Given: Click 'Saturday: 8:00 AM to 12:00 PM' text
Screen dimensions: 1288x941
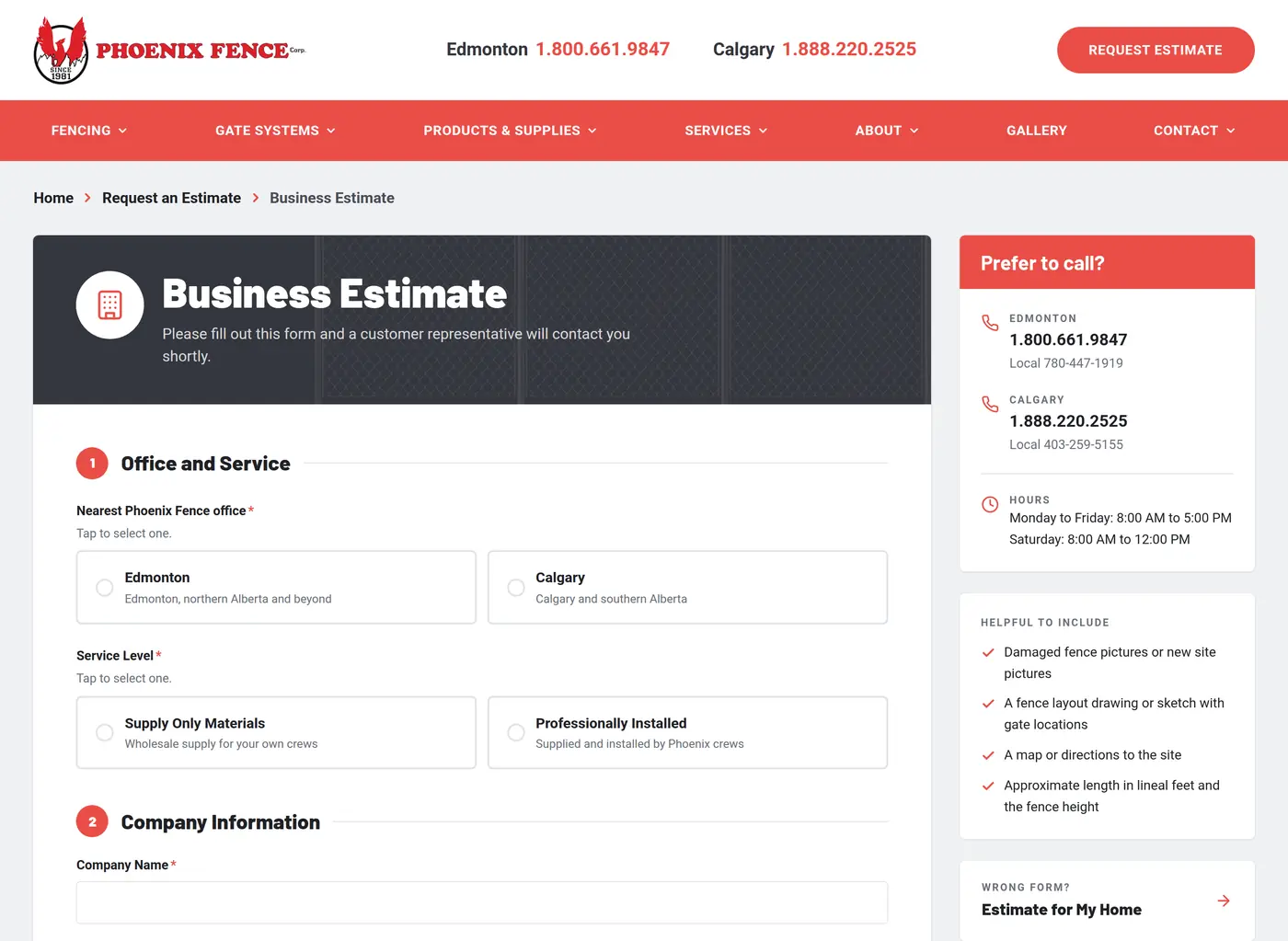Looking at the screenshot, I should pos(1099,539).
